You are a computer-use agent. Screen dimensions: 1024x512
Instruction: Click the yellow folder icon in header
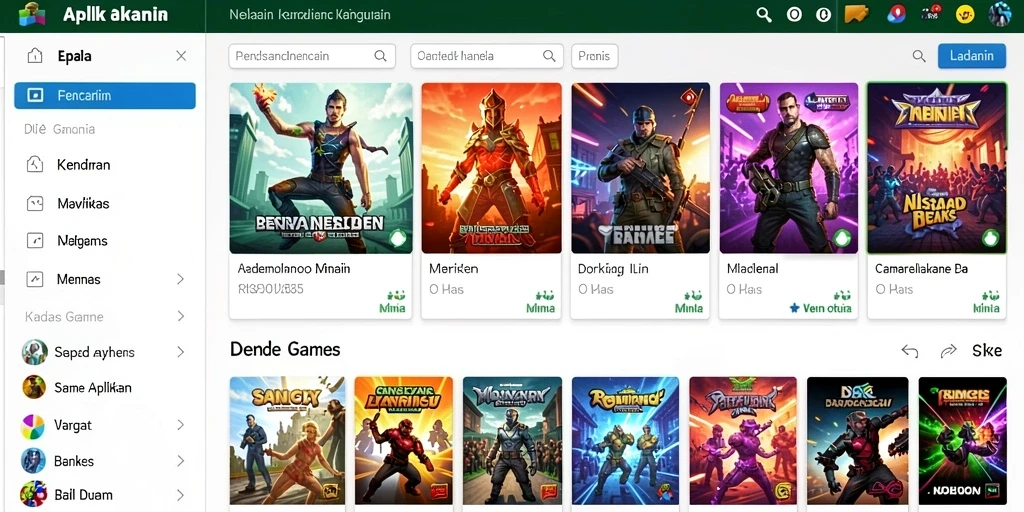tap(856, 14)
